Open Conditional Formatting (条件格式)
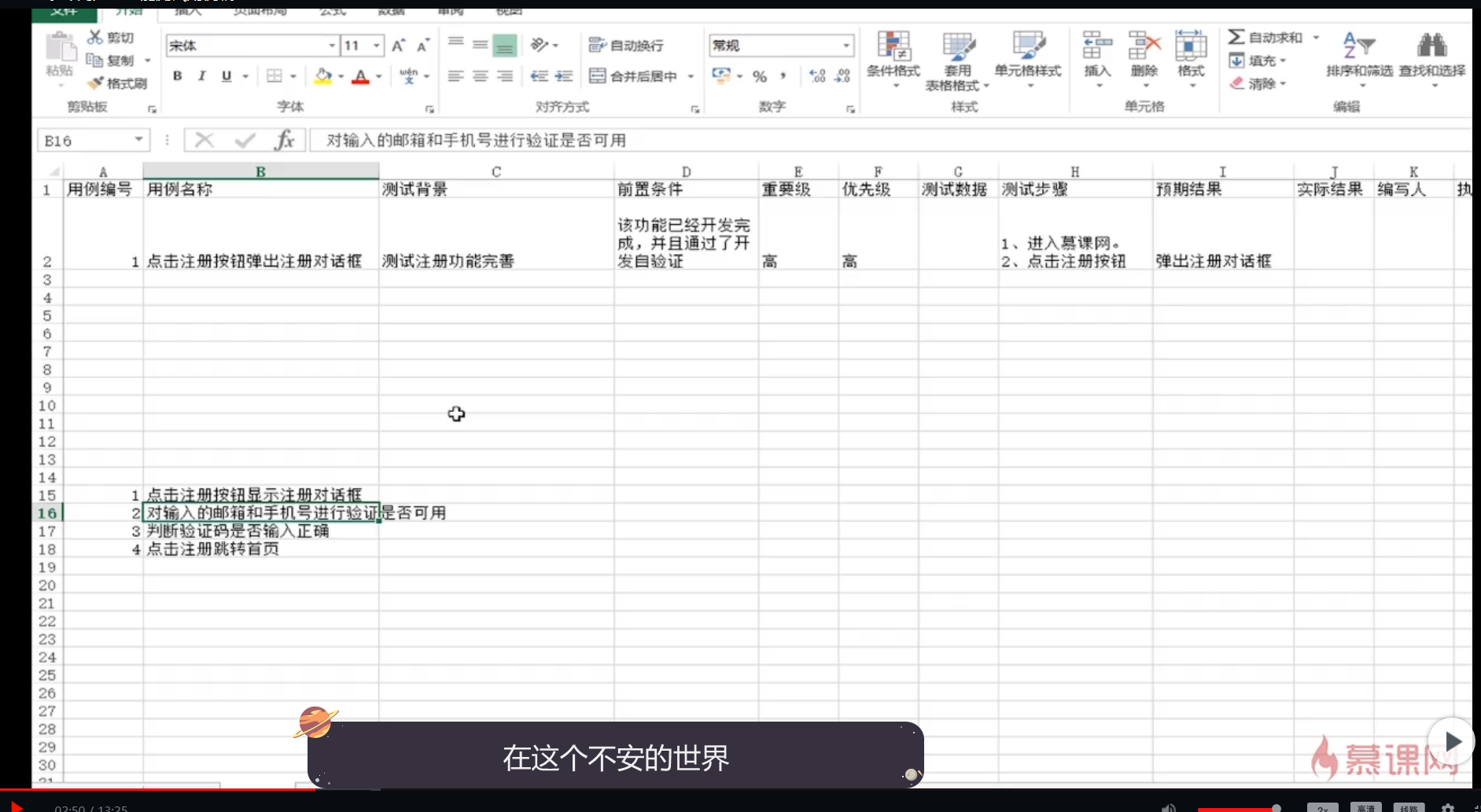 click(893, 55)
